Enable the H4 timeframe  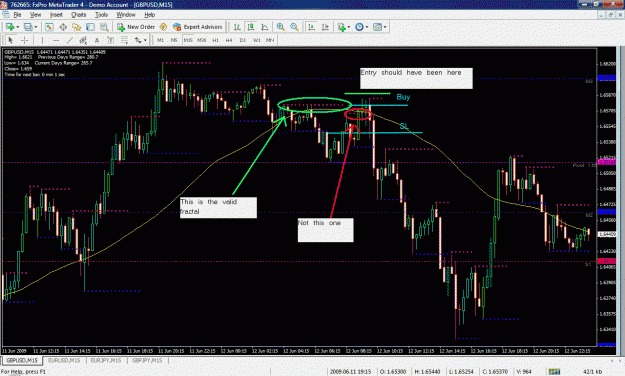click(229, 40)
